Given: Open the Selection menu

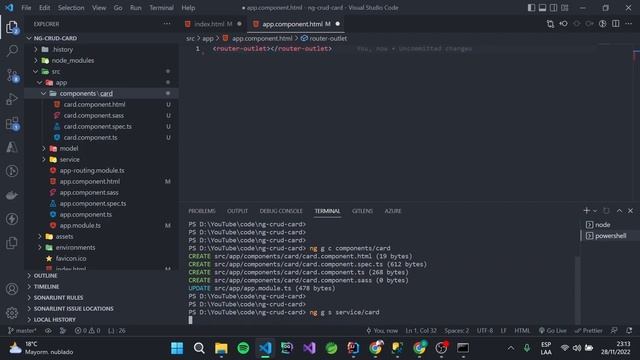Looking at the screenshot, I should 71,8.
